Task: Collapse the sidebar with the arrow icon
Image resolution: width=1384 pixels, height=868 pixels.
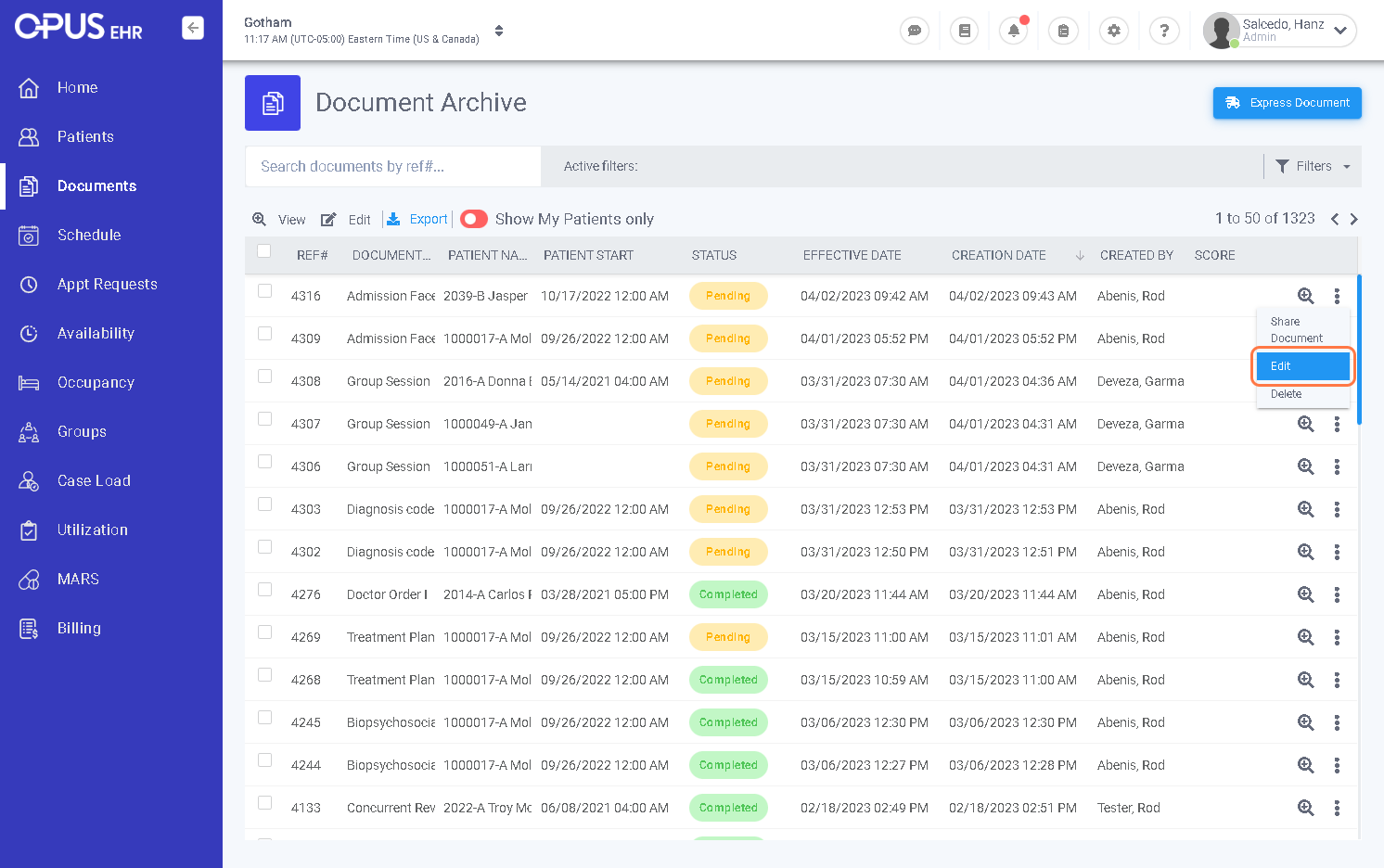Action: 193,28
